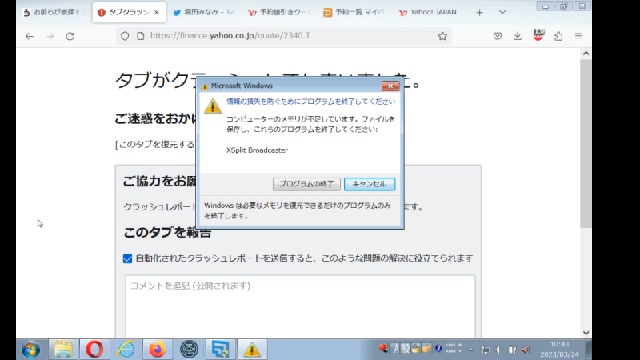This screenshot has height=360, width=640.
Task: Open a new tab with plus button
Action: (x=480, y=13)
